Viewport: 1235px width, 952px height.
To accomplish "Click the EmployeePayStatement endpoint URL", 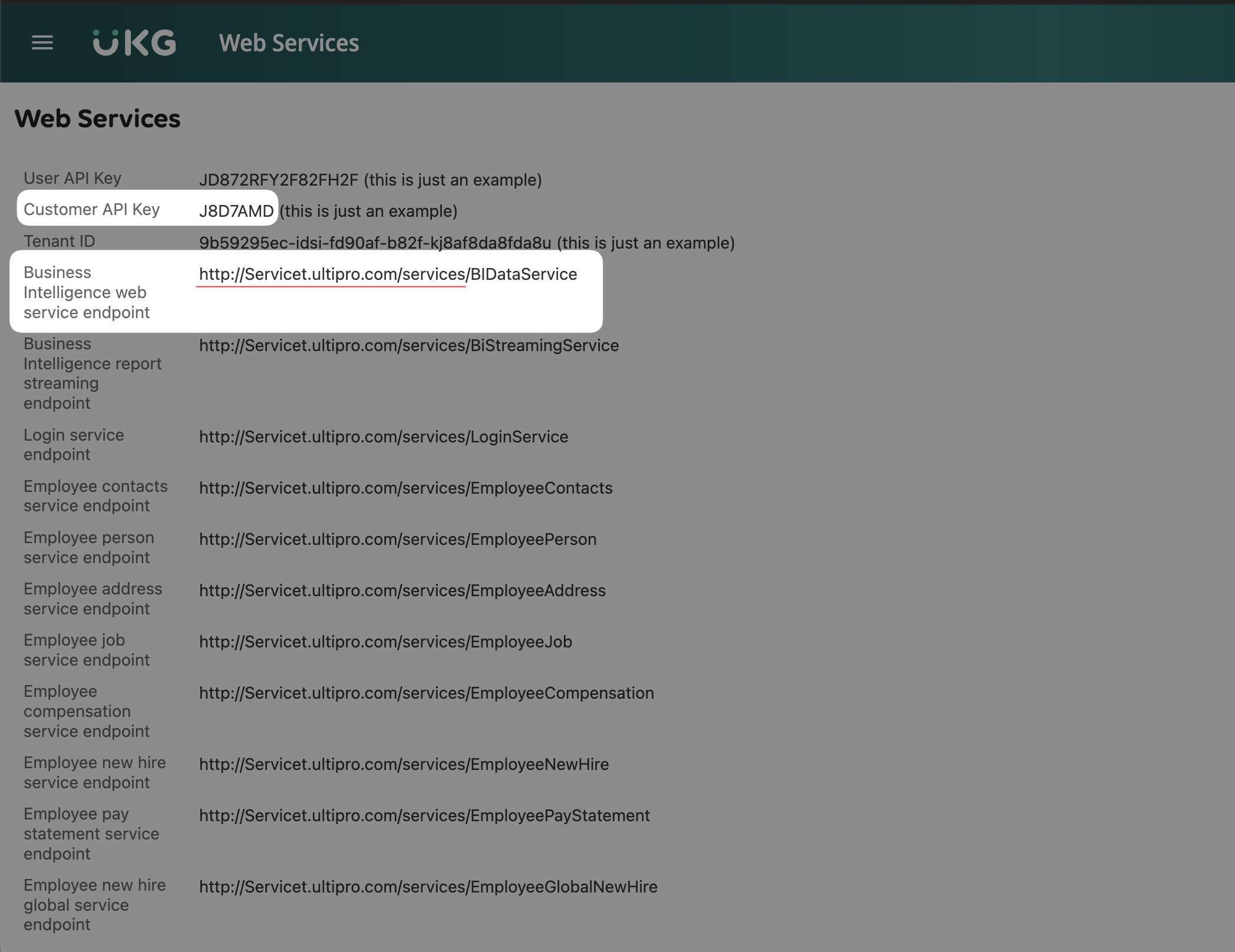I will [424, 815].
